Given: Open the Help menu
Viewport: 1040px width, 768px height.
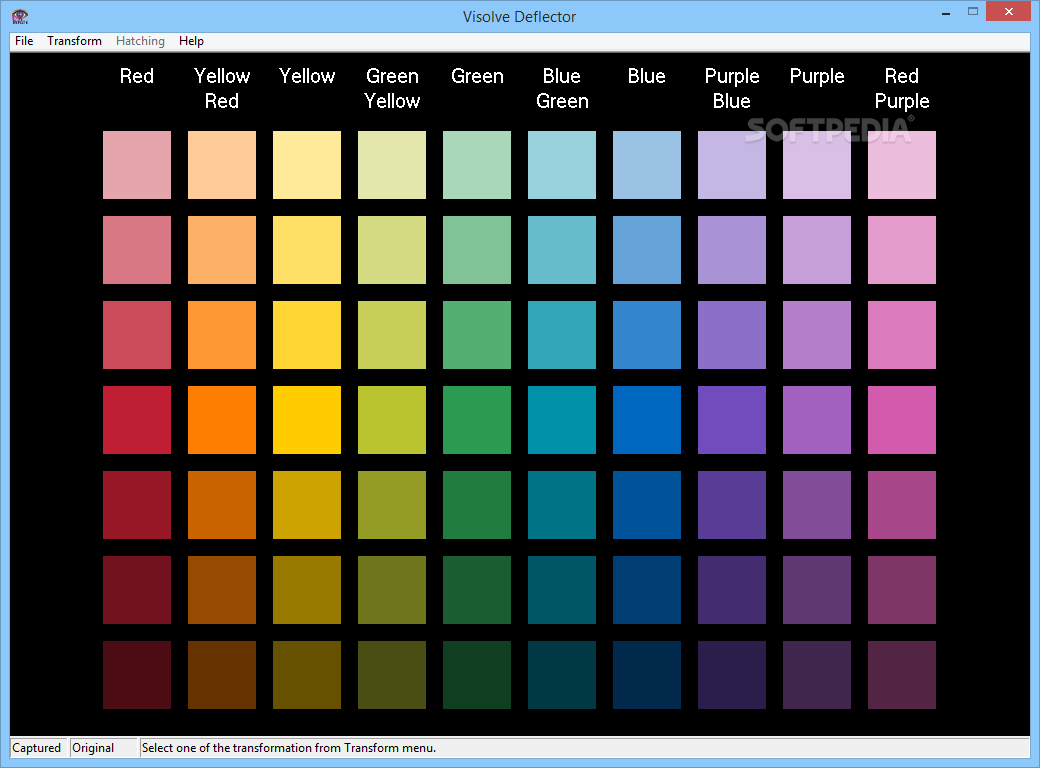Looking at the screenshot, I should (x=191, y=41).
